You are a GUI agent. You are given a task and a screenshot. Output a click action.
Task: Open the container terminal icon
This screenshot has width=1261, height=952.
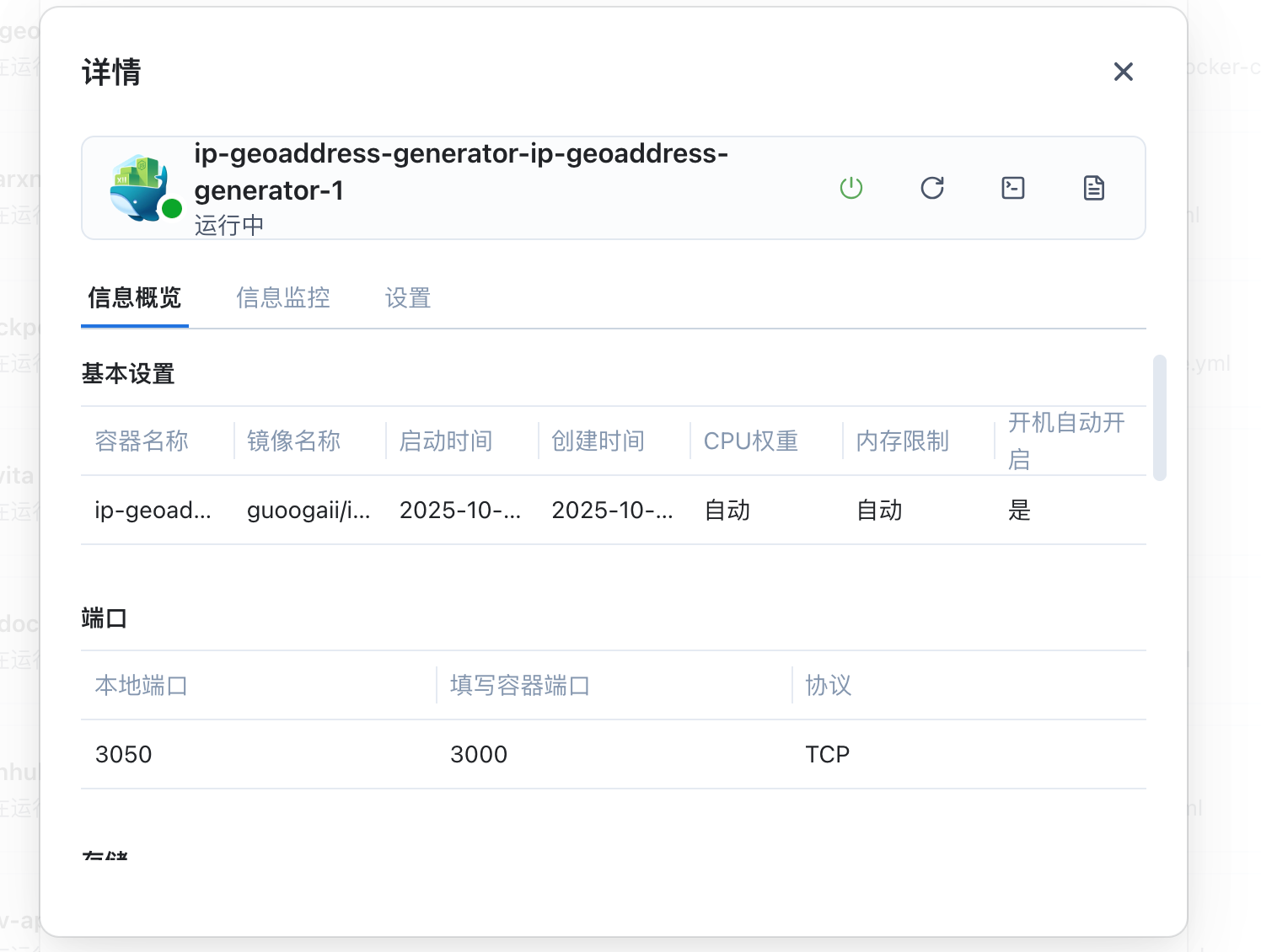click(x=1013, y=188)
